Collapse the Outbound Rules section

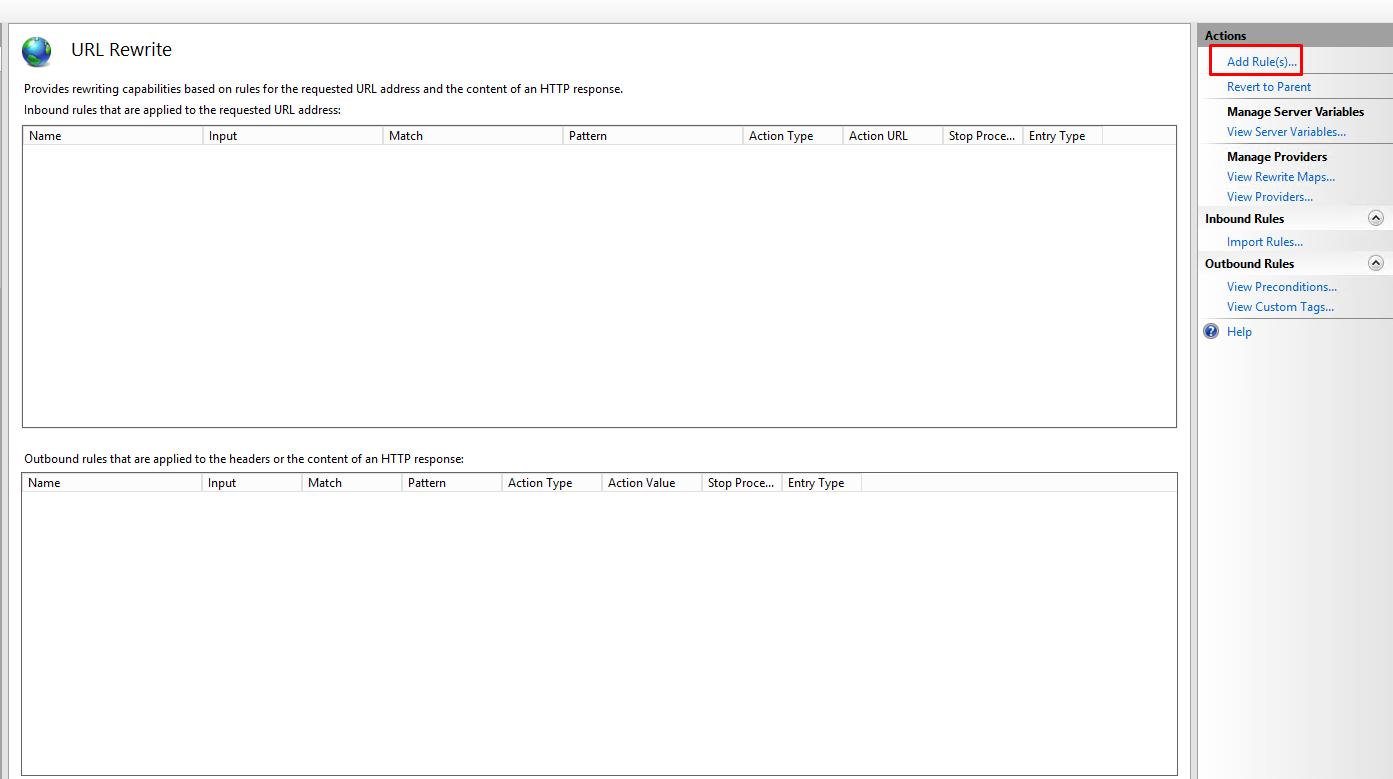click(1376, 262)
